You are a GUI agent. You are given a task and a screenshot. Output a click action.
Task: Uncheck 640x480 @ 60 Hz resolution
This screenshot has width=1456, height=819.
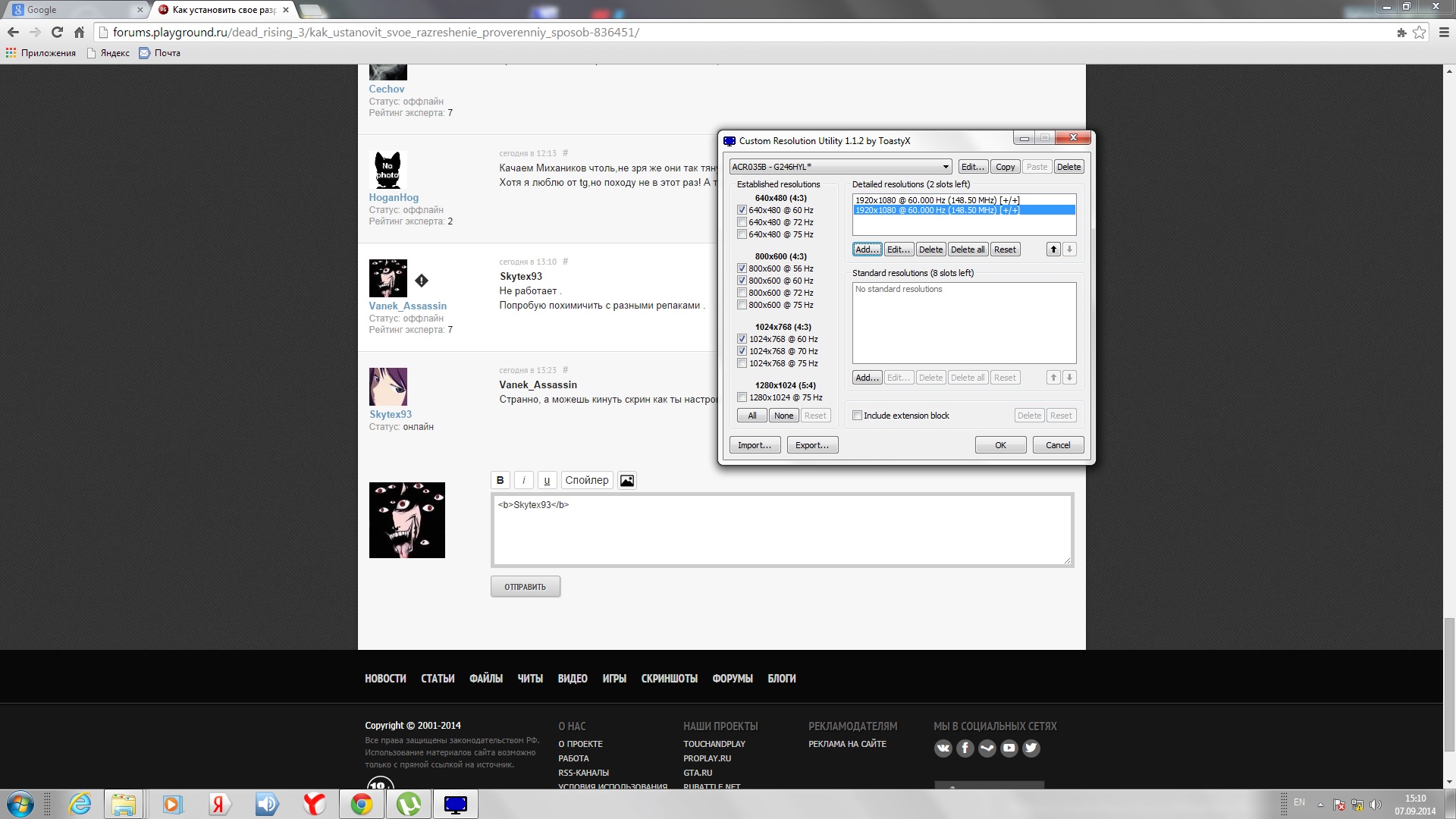coord(742,210)
